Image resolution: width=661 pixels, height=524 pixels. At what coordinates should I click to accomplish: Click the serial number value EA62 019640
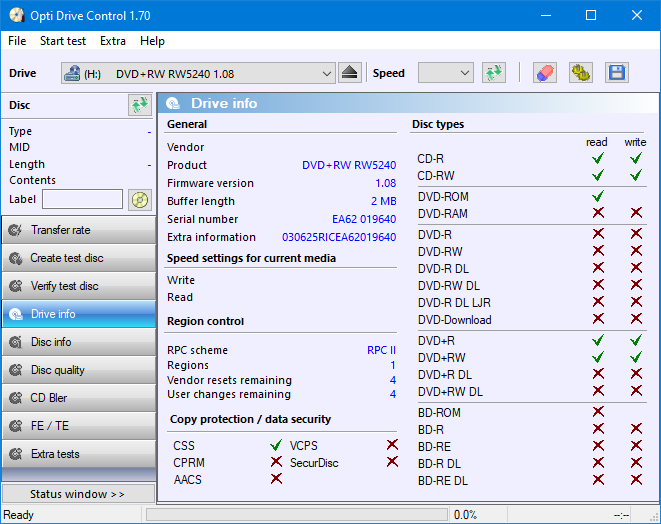pos(364,219)
